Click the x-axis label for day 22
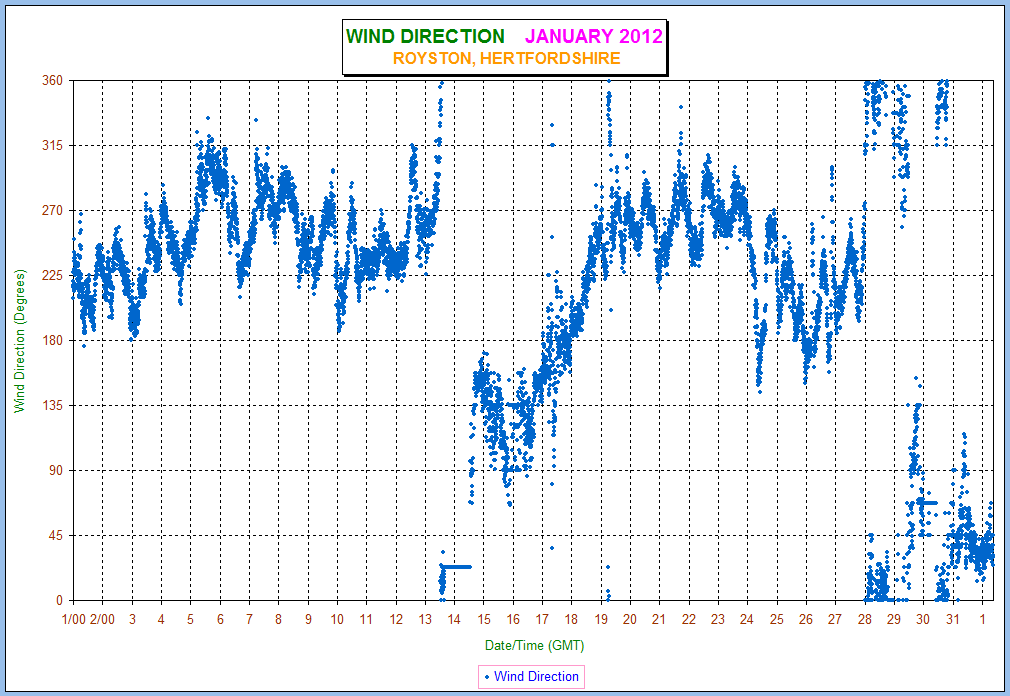This screenshot has width=1010, height=696. [689, 619]
